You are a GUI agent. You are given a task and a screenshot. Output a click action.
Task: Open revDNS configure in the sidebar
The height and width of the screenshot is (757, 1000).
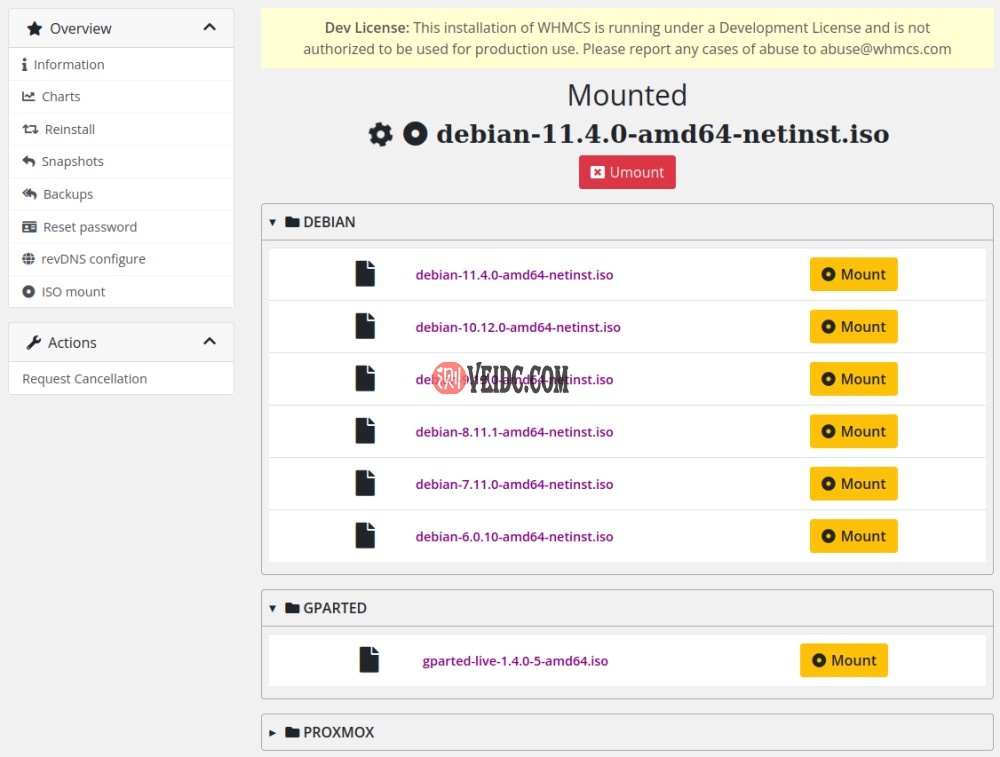click(x=121, y=259)
